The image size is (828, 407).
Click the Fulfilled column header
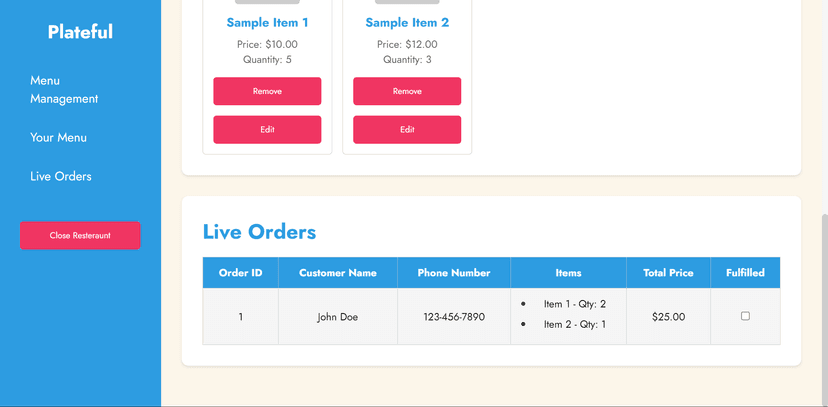coord(745,273)
